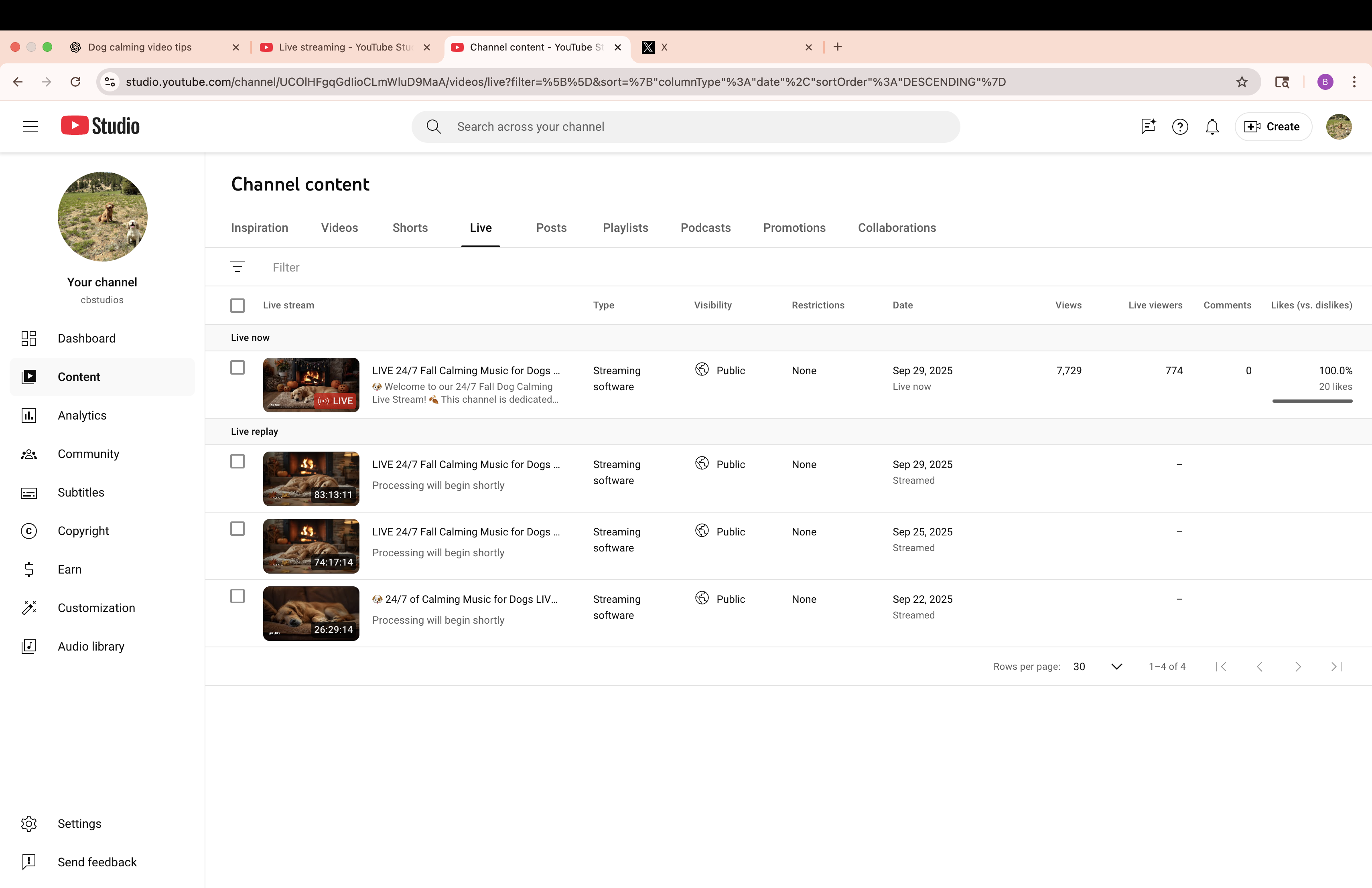Open Copyright in the sidebar
The width and height of the screenshot is (1372, 888).
(x=83, y=531)
